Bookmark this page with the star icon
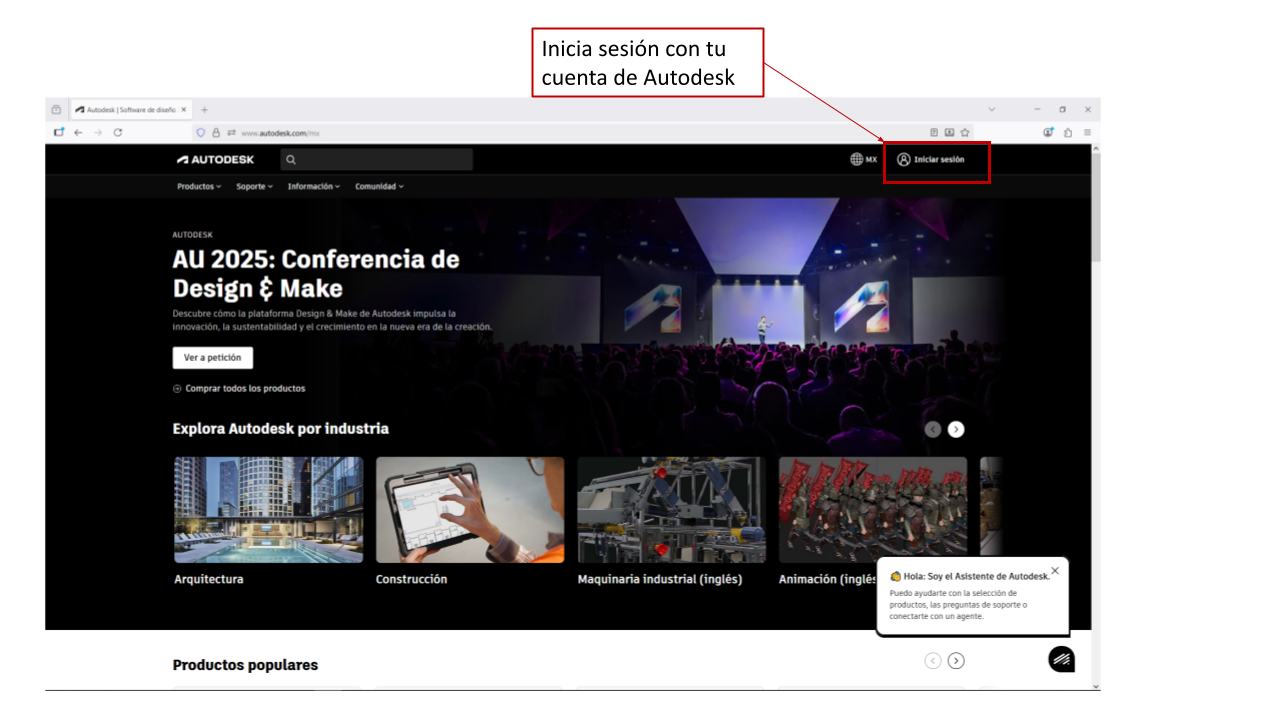 click(965, 132)
